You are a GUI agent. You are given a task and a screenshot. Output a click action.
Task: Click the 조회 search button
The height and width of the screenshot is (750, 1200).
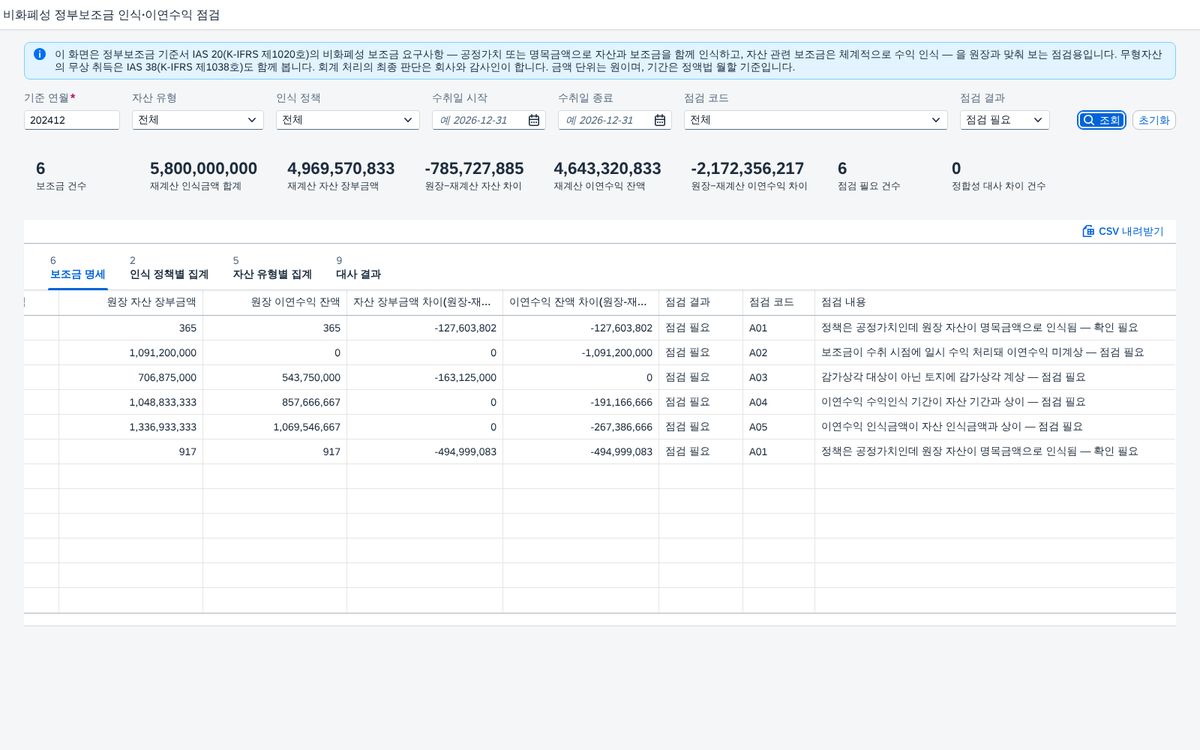(x=1102, y=120)
